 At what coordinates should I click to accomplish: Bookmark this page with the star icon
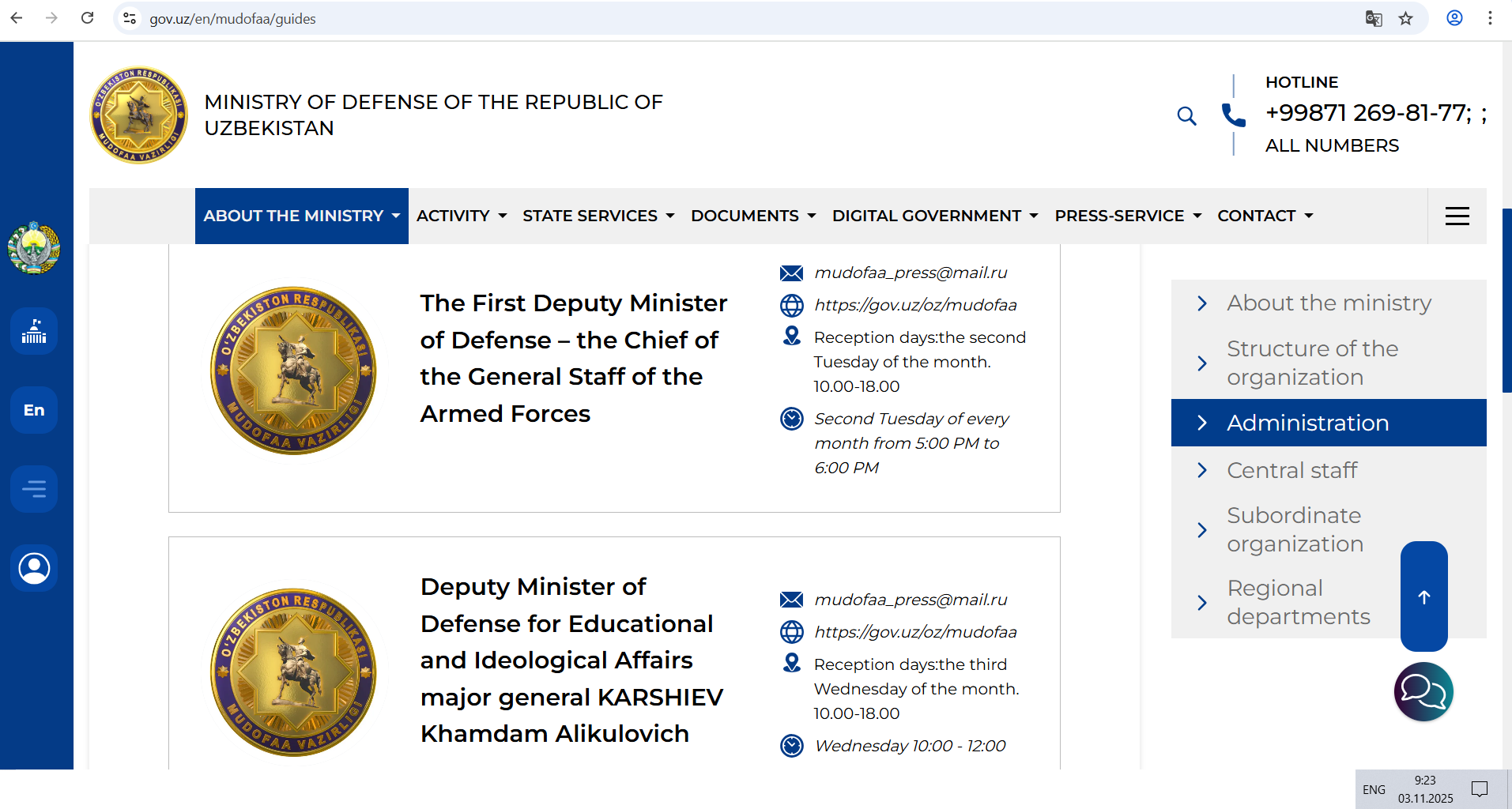tap(1405, 18)
